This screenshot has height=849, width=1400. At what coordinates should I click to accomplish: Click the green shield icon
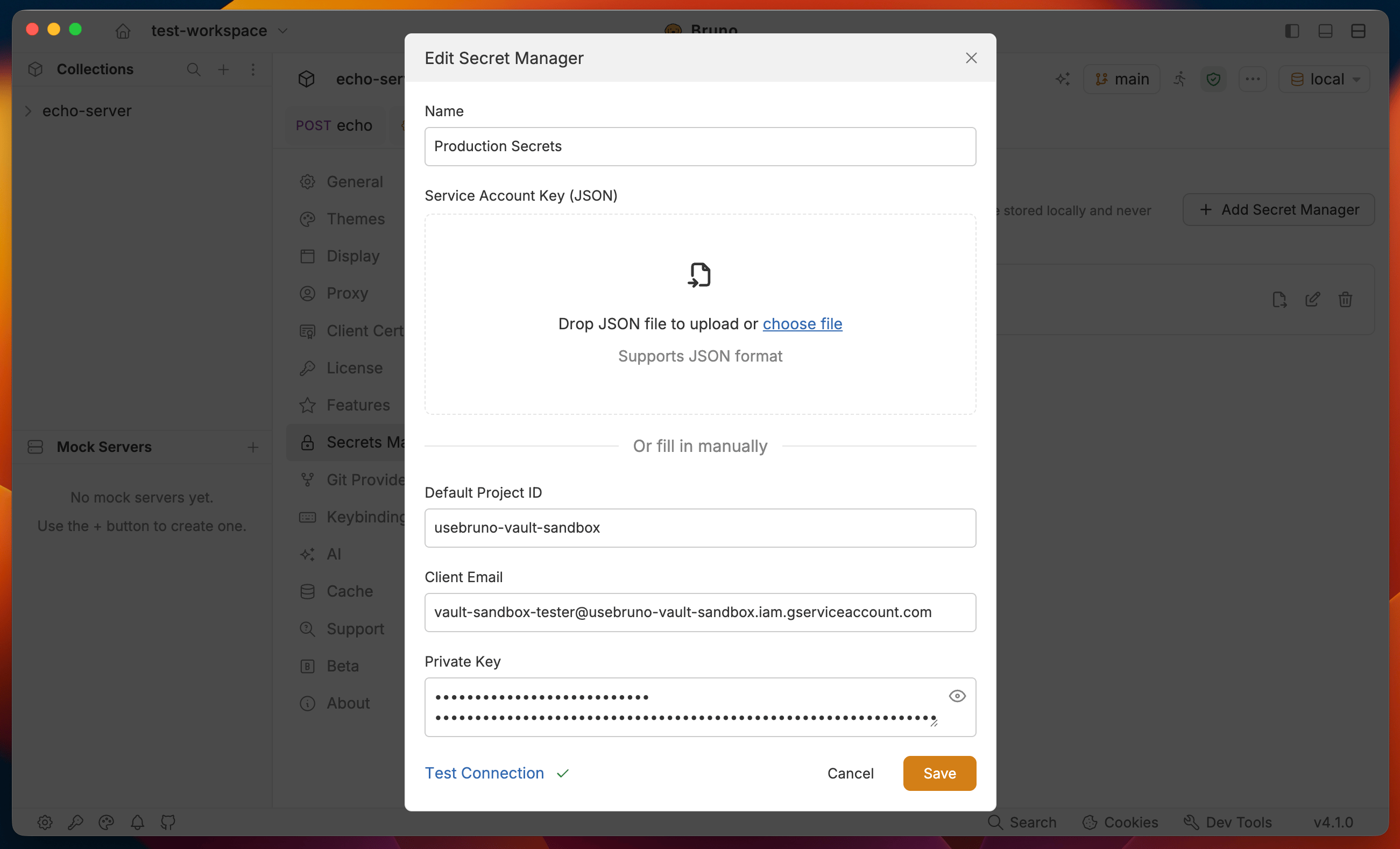click(x=1214, y=79)
